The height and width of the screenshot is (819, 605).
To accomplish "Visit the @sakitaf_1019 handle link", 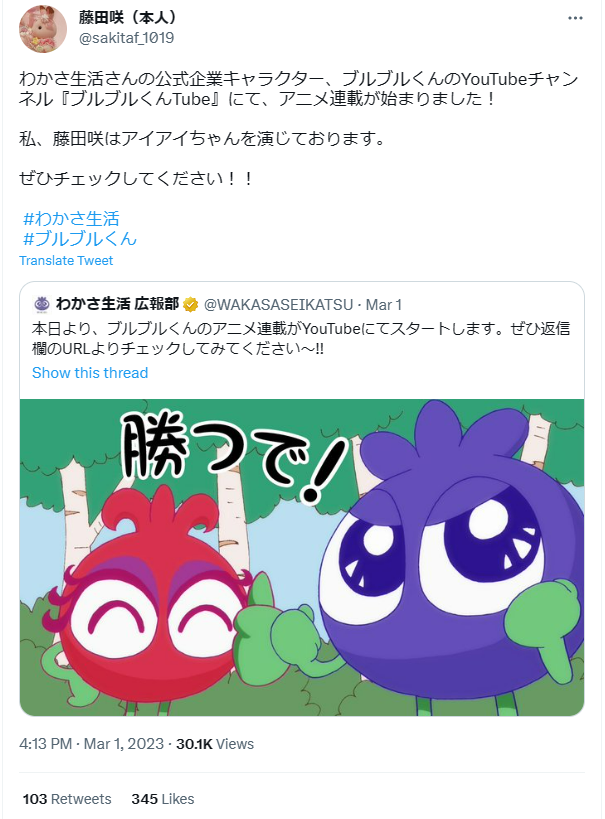I will point(126,38).
